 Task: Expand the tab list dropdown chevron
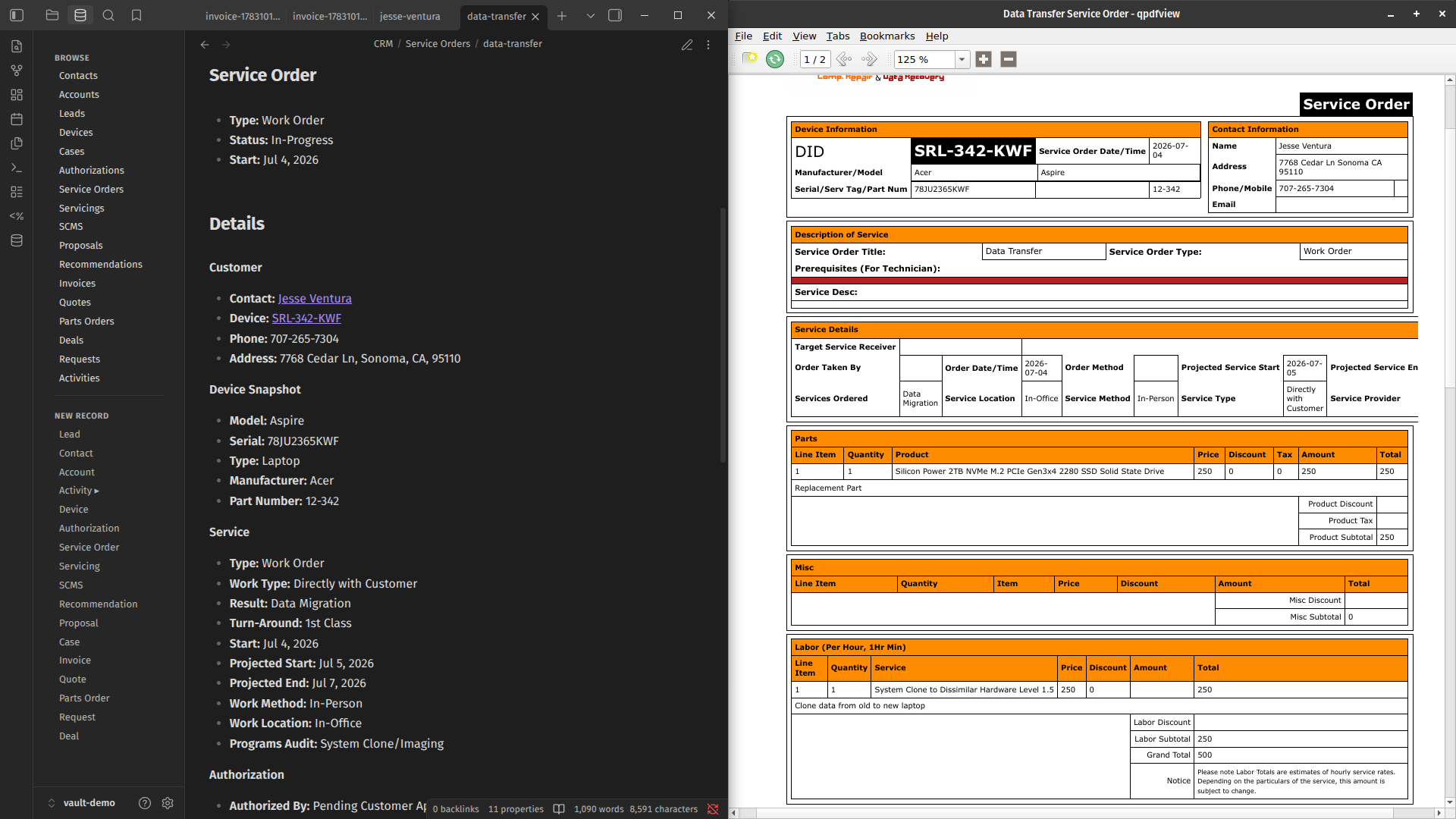pyautogui.click(x=591, y=15)
